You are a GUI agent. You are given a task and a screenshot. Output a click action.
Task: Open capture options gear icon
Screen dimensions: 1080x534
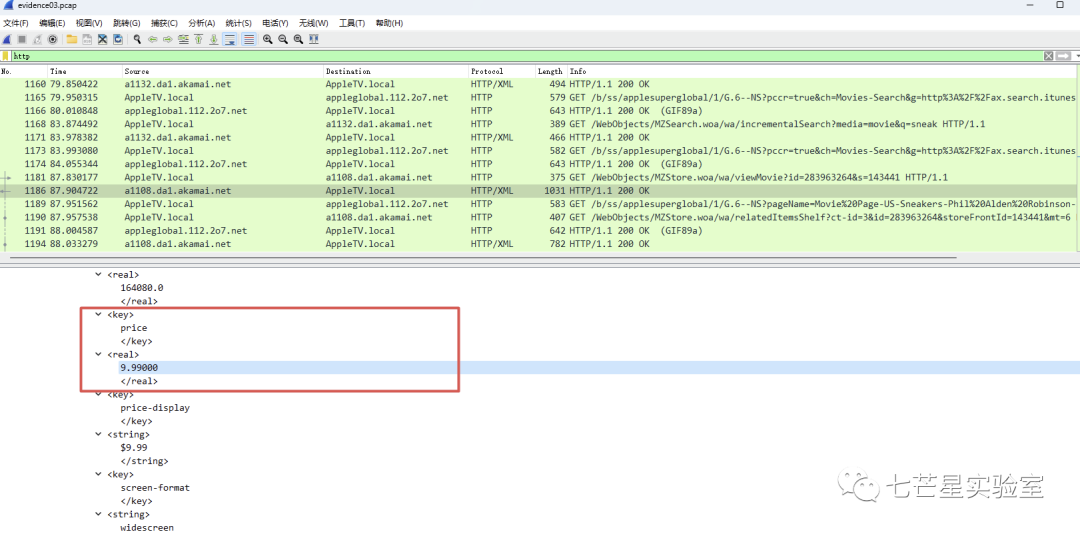[52, 39]
